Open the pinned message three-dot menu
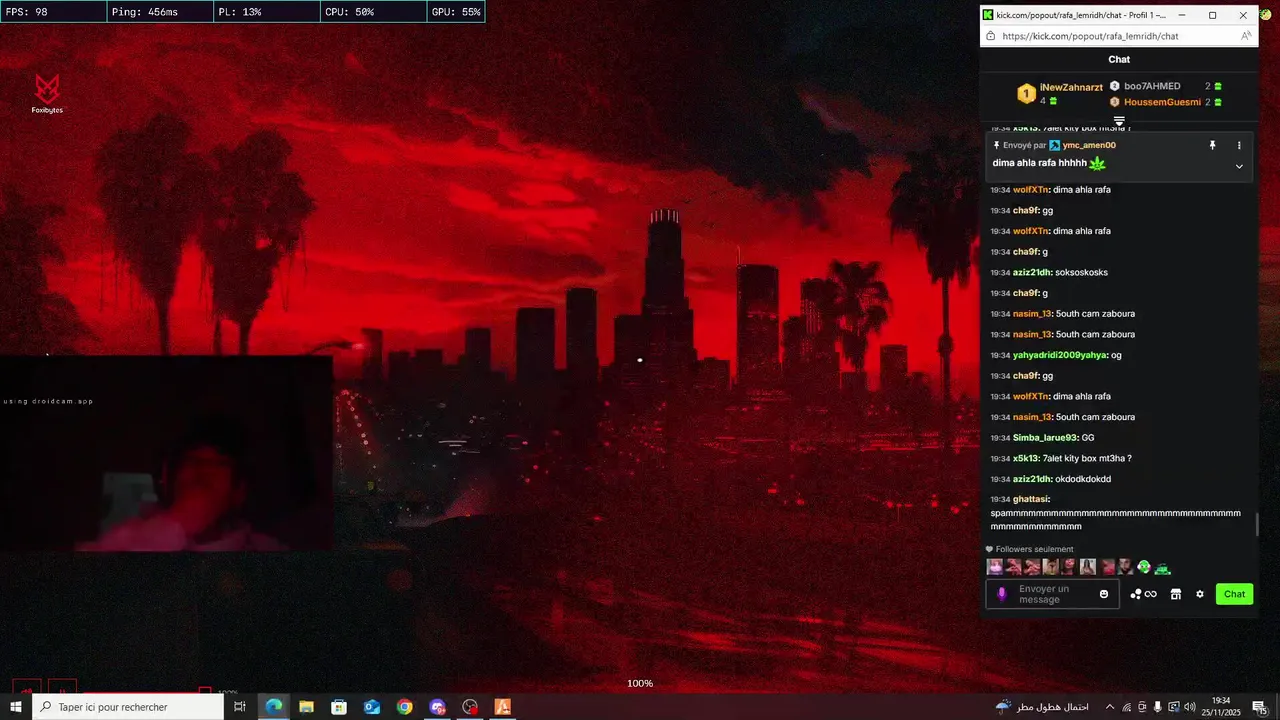The height and width of the screenshot is (720, 1280). click(x=1239, y=145)
